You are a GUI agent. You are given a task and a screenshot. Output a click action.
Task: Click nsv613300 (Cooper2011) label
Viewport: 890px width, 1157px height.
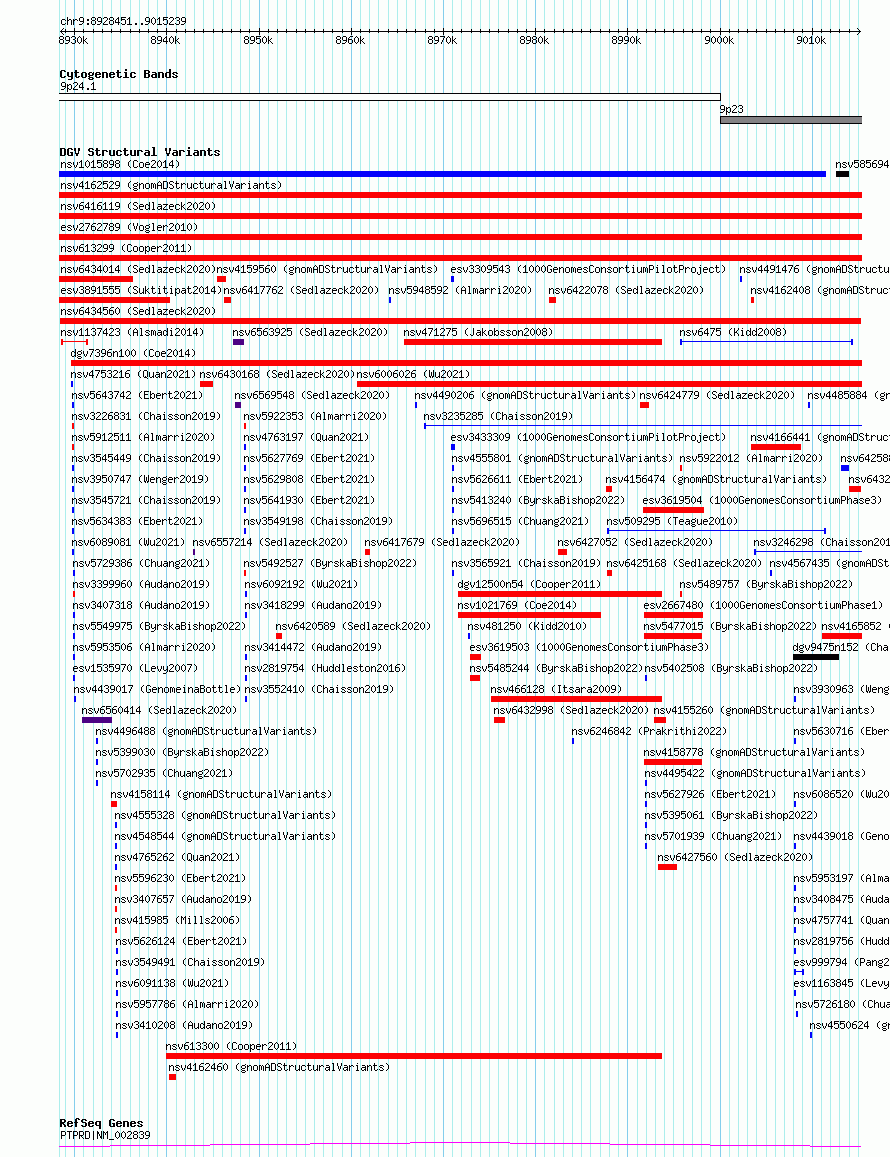(x=232, y=1046)
